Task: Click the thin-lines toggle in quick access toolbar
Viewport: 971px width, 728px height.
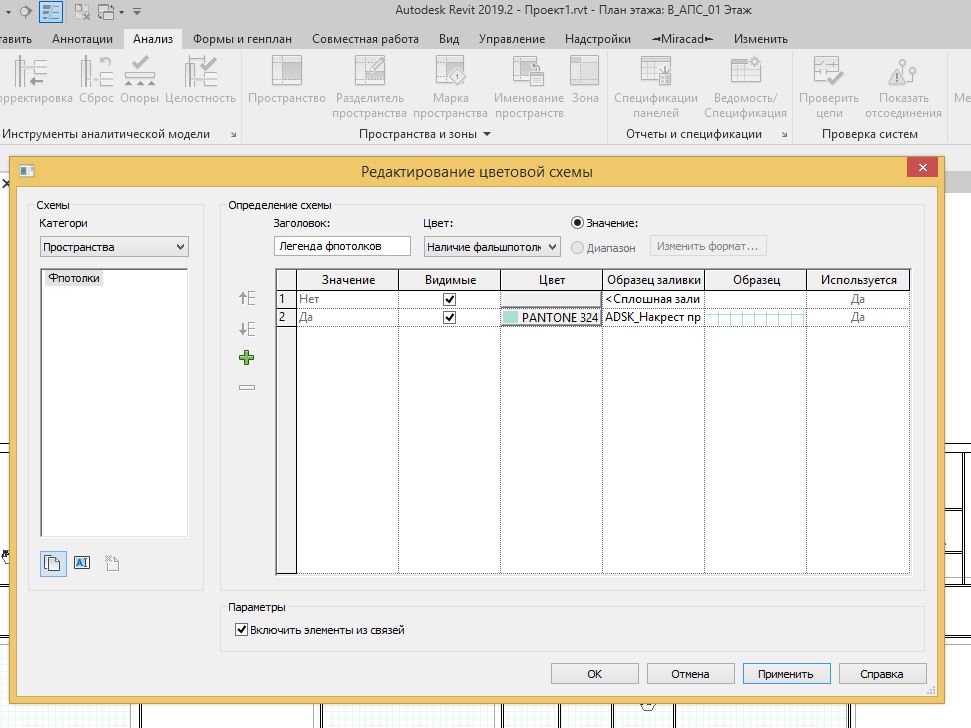Action: tap(51, 11)
